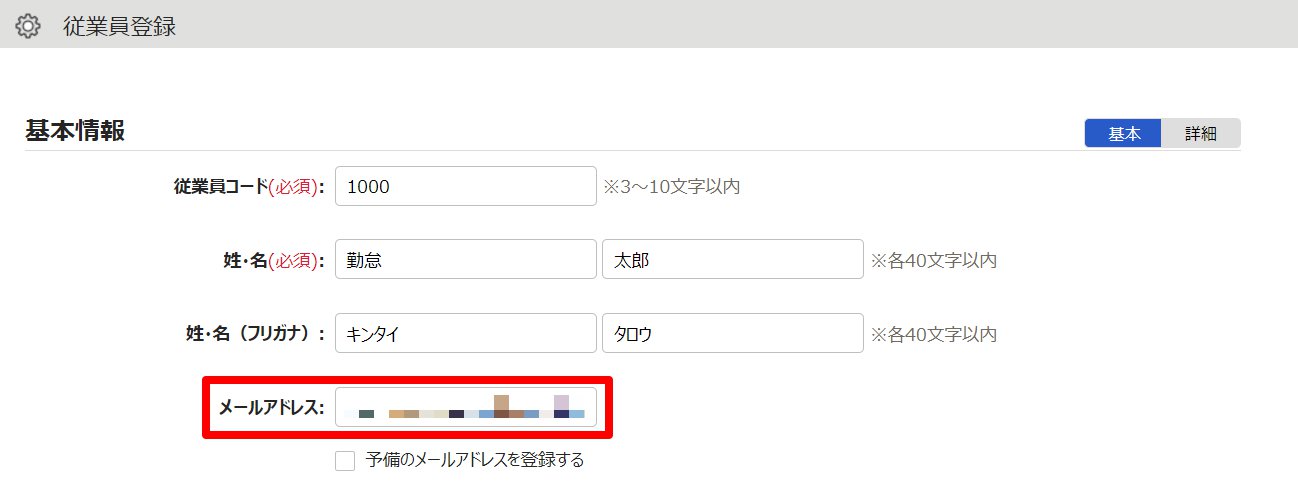
Task: Click the ※各40文字以内 hint beside 太郎
Action: pyautogui.click(x=934, y=260)
